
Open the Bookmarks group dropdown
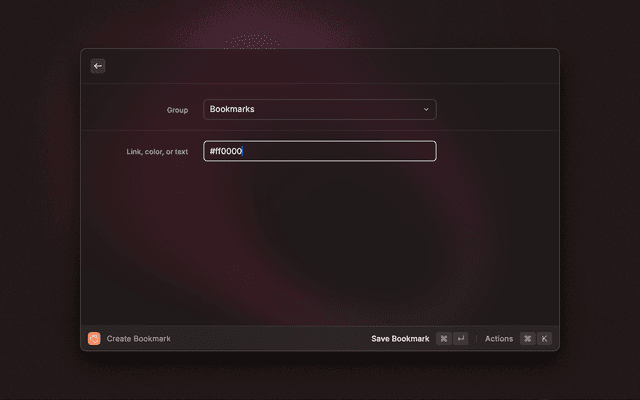pos(319,110)
